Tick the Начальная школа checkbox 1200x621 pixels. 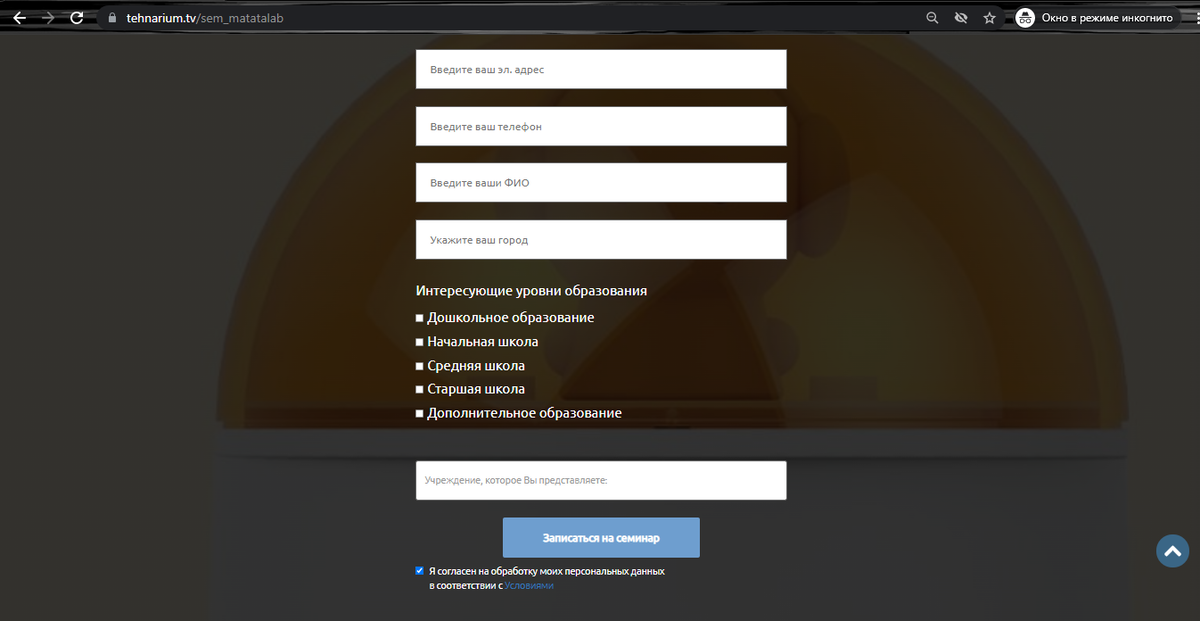point(420,342)
